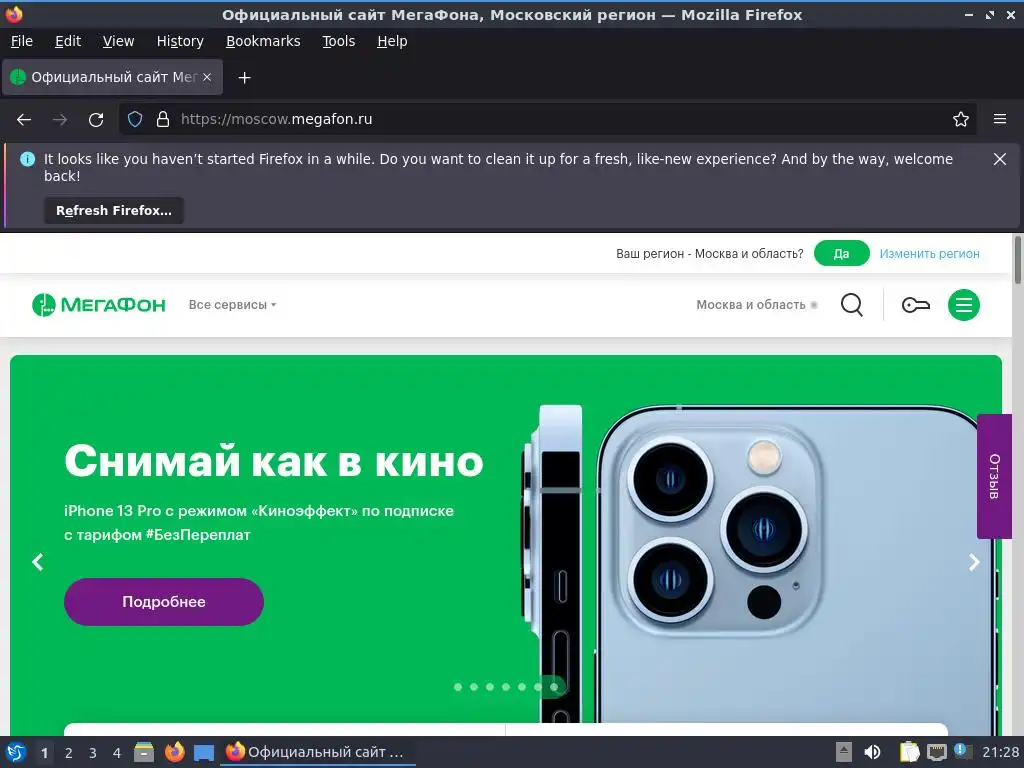
Task: Switch to virtual desktop 1
Action: tap(44, 753)
